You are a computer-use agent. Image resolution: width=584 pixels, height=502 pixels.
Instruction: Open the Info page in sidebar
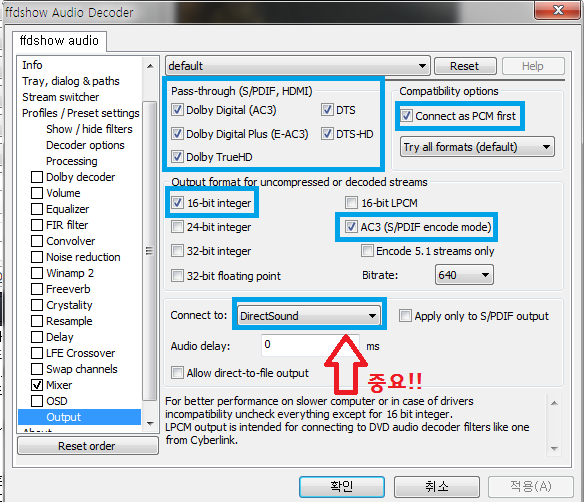32,65
